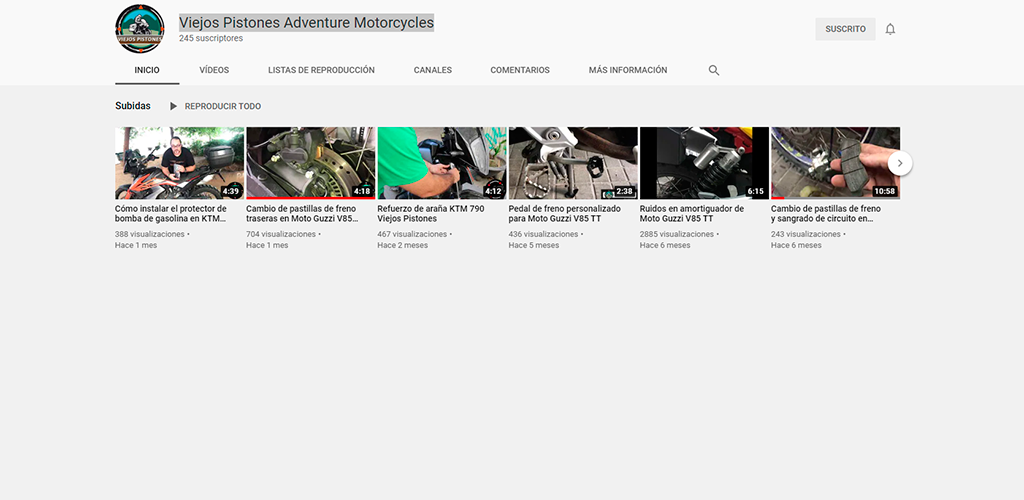This screenshot has width=1024, height=500.
Task: Select the INICIO tab
Action: (147, 70)
